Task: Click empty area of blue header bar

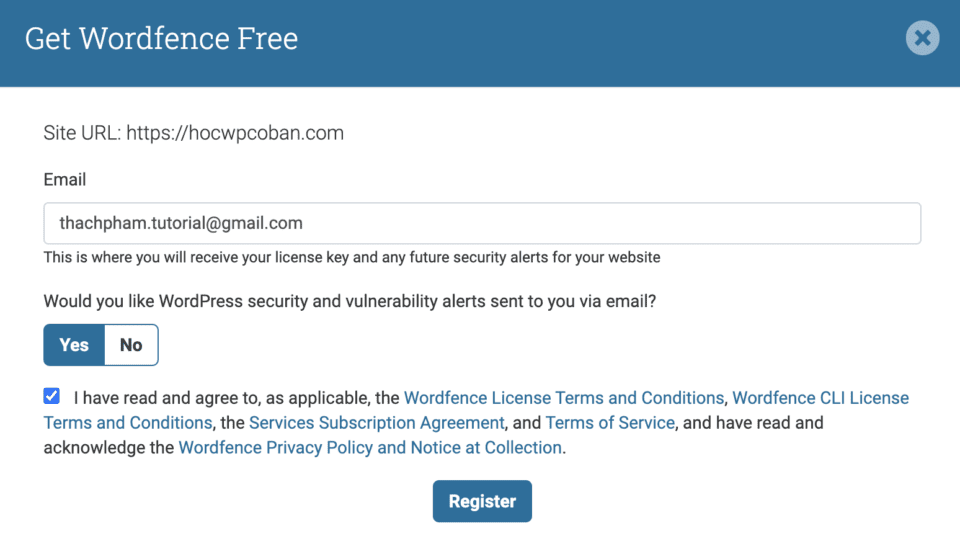Action: (x=600, y=40)
